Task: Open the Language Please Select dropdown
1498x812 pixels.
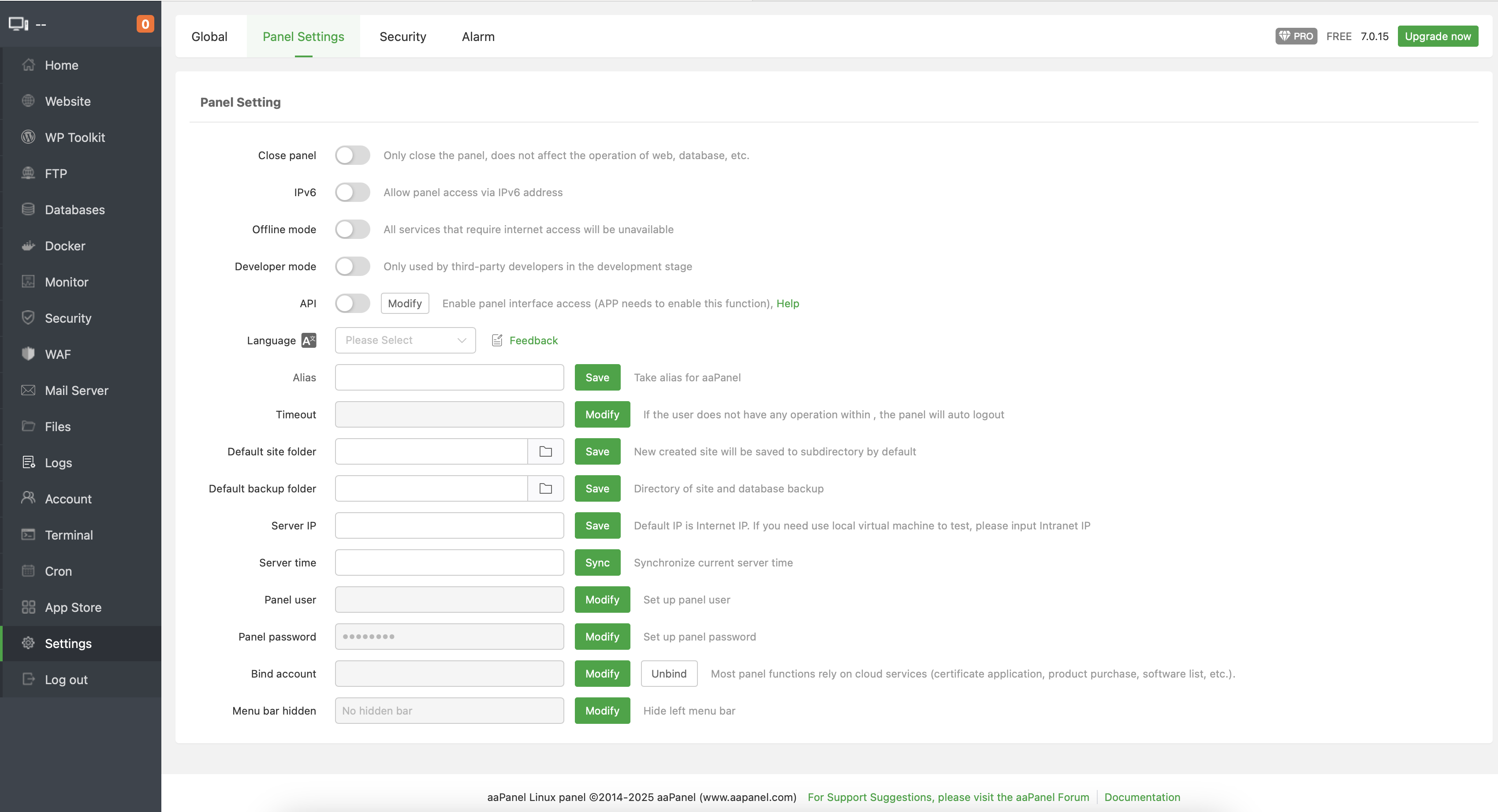Action: (405, 340)
